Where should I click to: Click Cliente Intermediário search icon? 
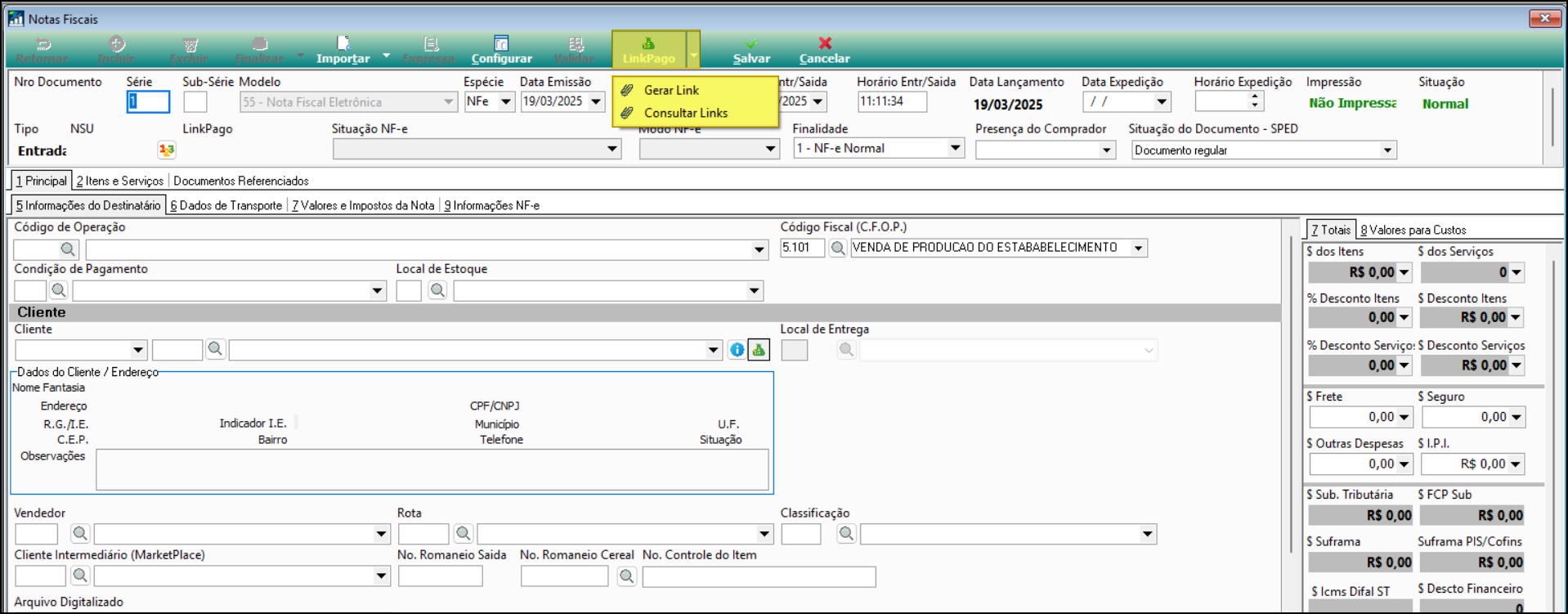[79, 576]
